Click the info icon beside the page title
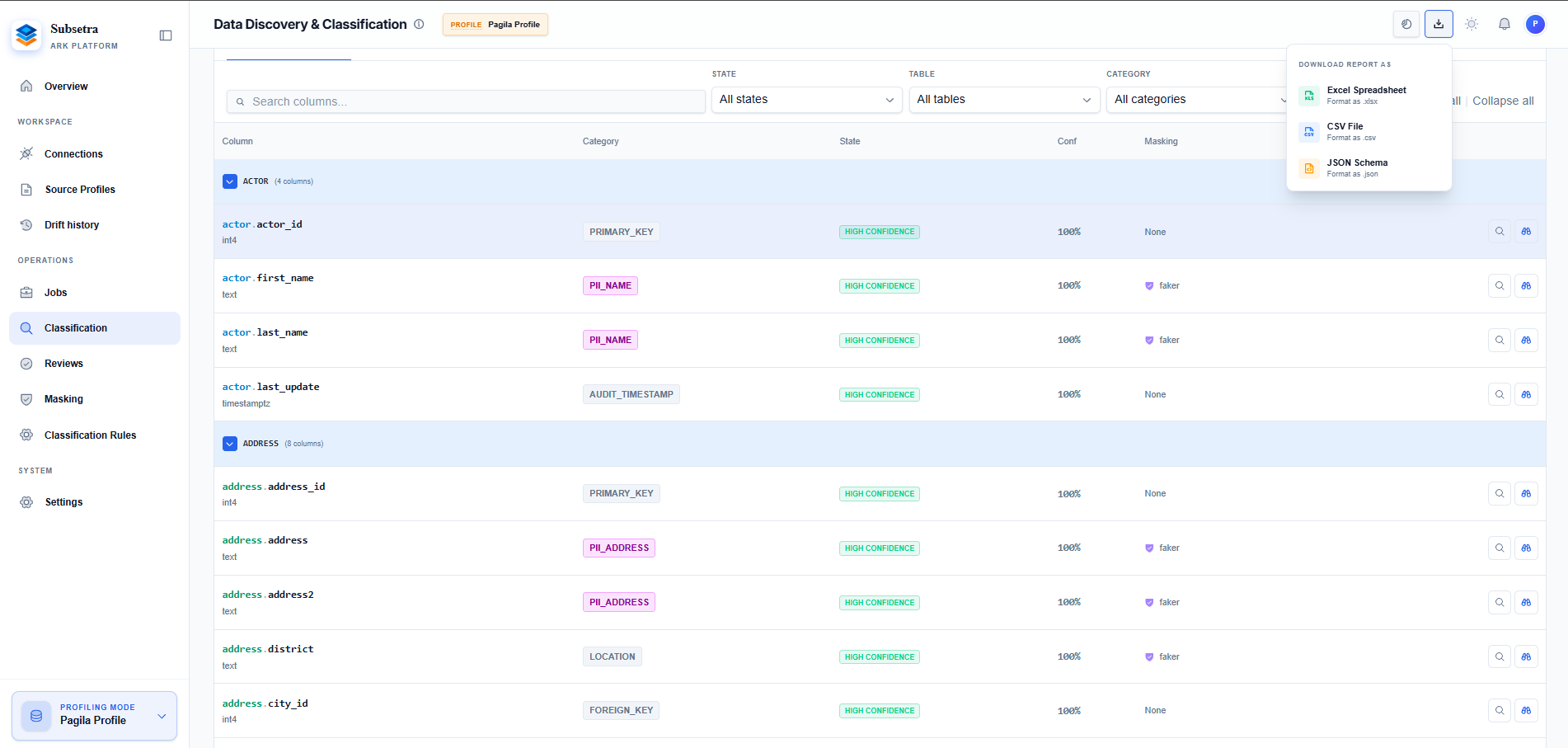The height and width of the screenshot is (748, 1568). click(419, 24)
